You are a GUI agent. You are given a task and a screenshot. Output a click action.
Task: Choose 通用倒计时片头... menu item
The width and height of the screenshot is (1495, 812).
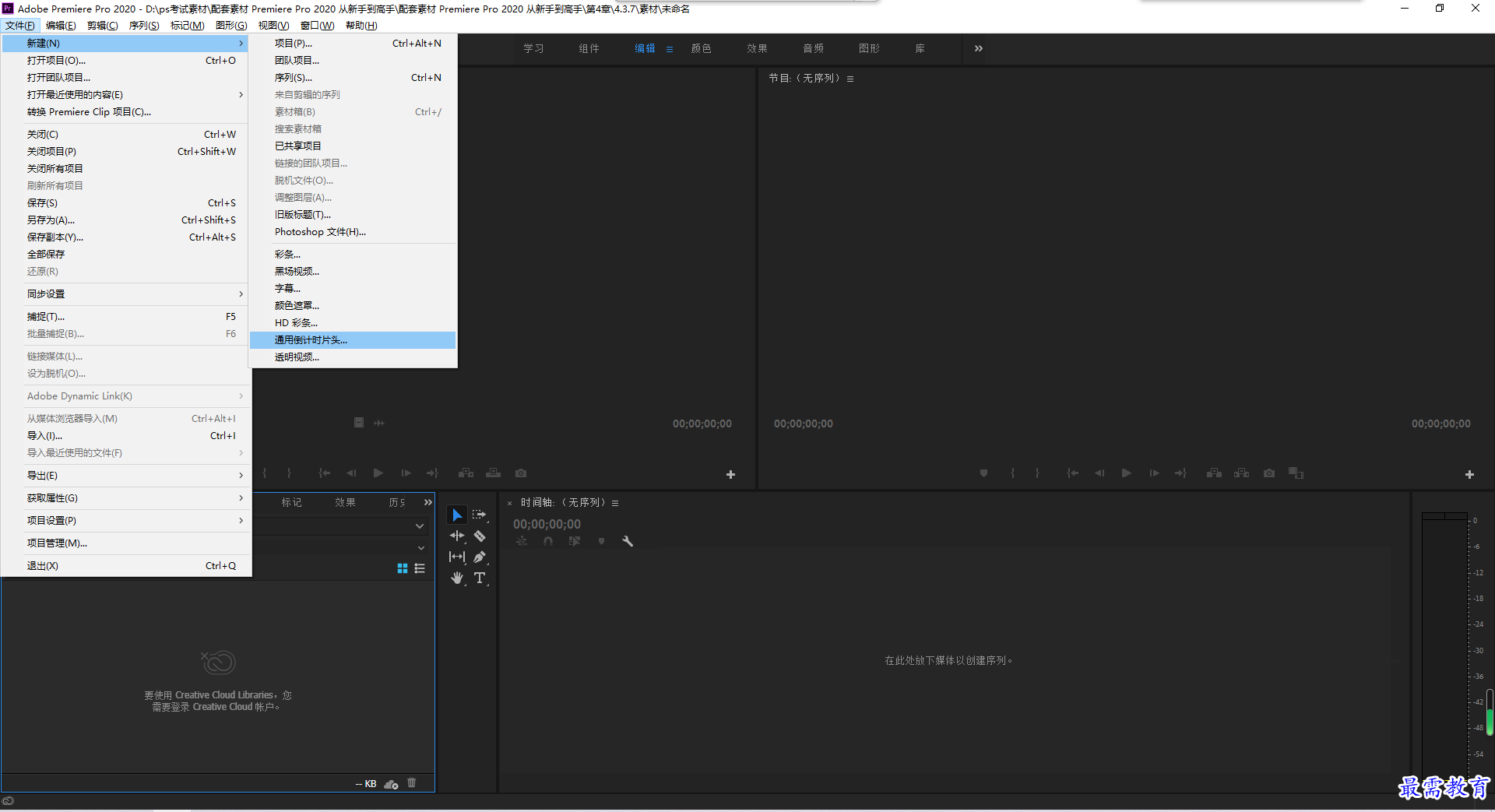(353, 340)
